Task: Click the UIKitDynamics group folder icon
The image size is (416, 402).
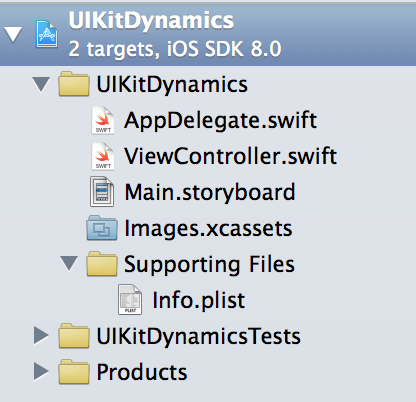Action: (x=74, y=84)
